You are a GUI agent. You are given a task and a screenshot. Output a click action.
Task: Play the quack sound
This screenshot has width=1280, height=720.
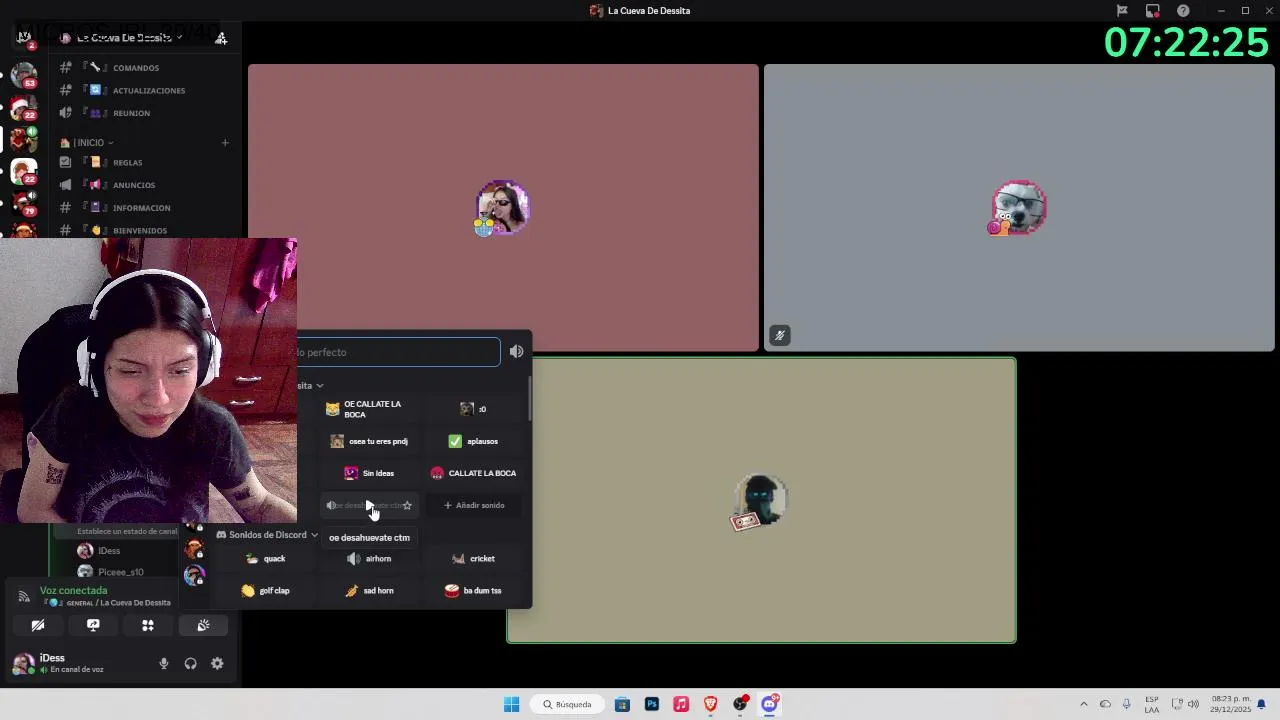click(x=266, y=559)
